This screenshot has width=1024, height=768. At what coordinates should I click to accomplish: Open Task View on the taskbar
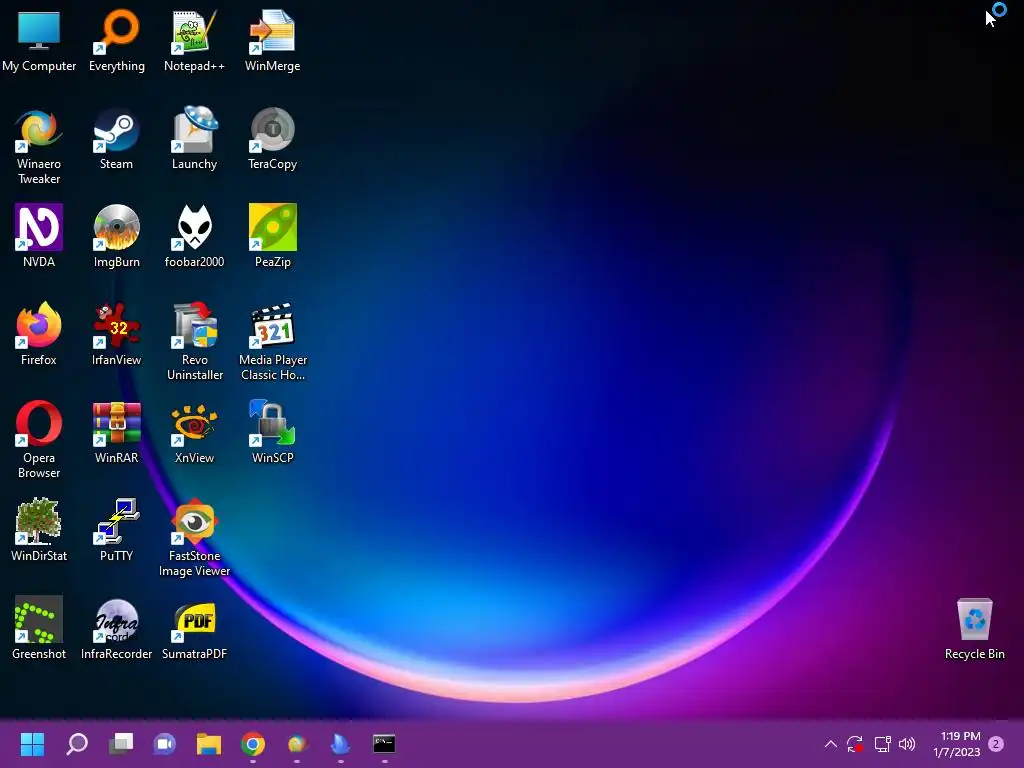click(121, 744)
